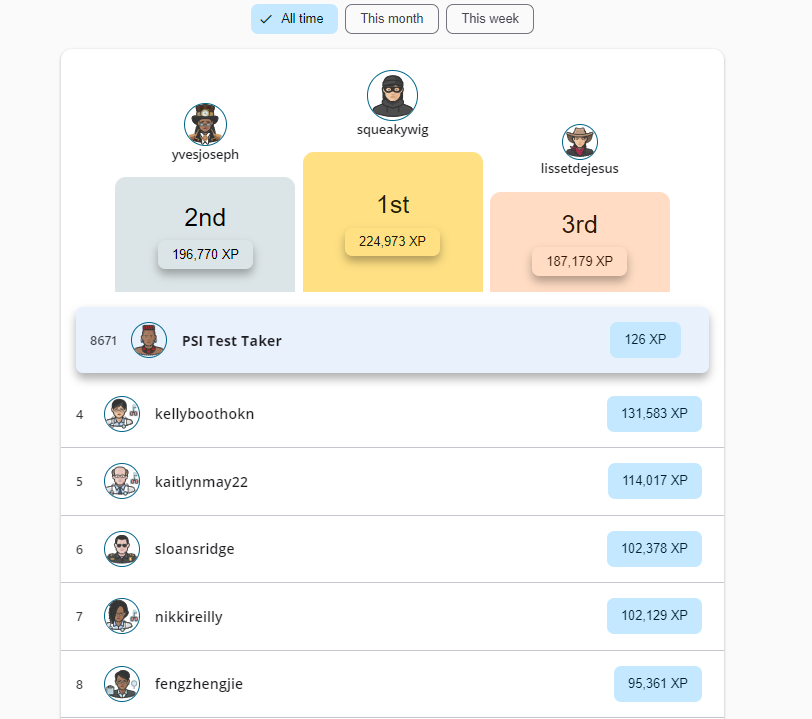
Task: Click kaitlynmay22's avatar icon
Action: coord(122,481)
